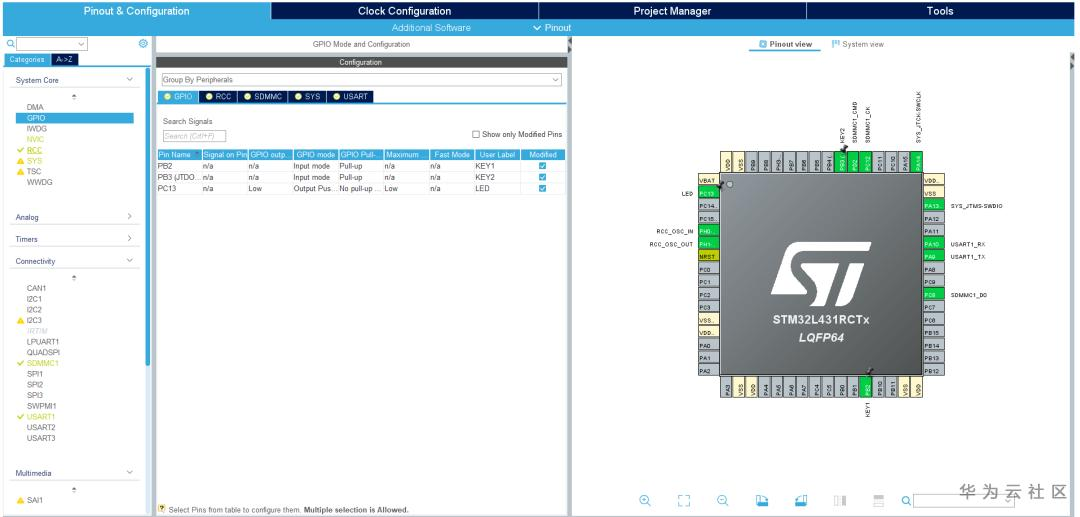Open Additional Software
The height and width of the screenshot is (517, 1080).
click(x=431, y=28)
